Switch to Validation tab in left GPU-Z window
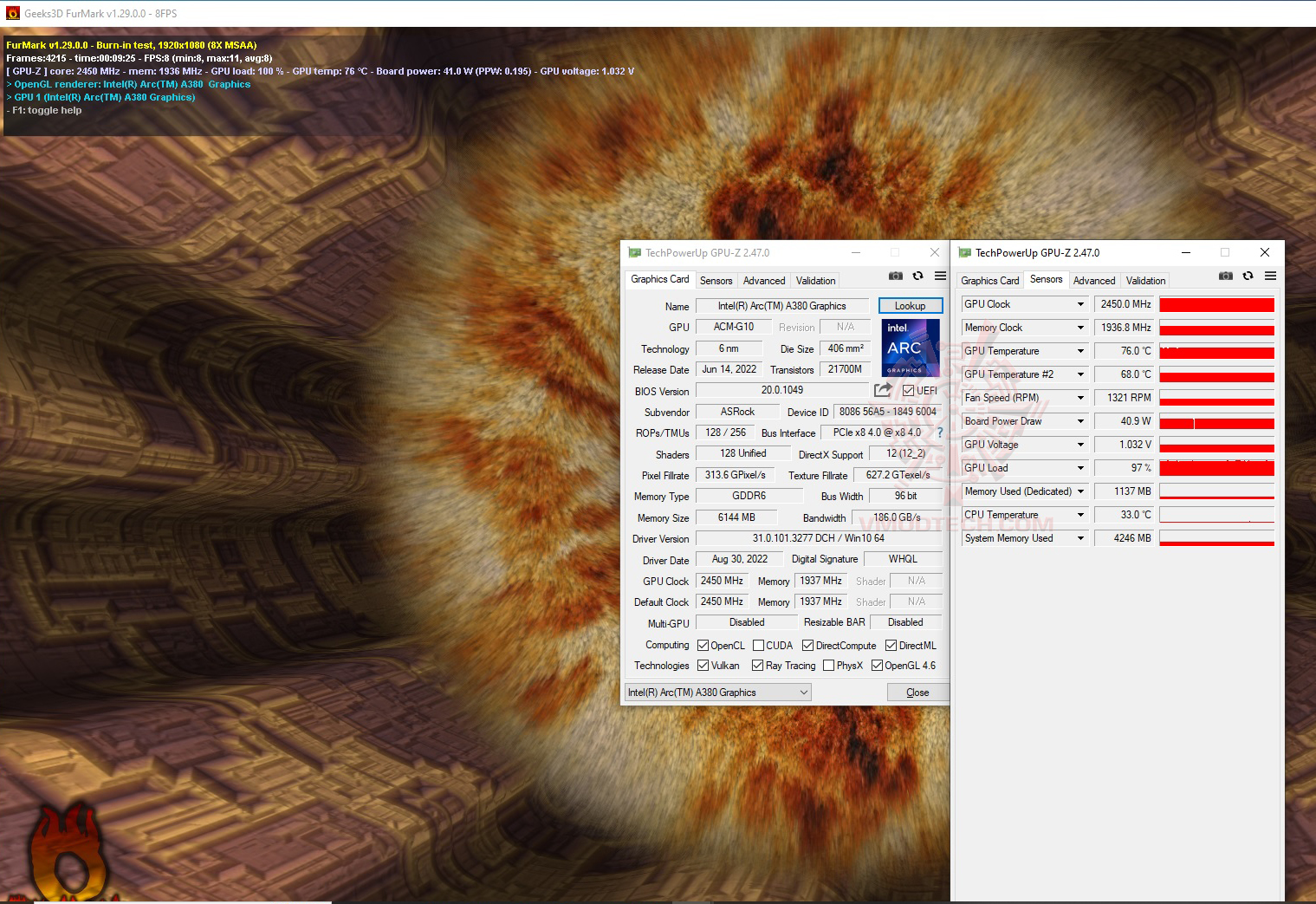1316x904 pixels. click(816, 281)
